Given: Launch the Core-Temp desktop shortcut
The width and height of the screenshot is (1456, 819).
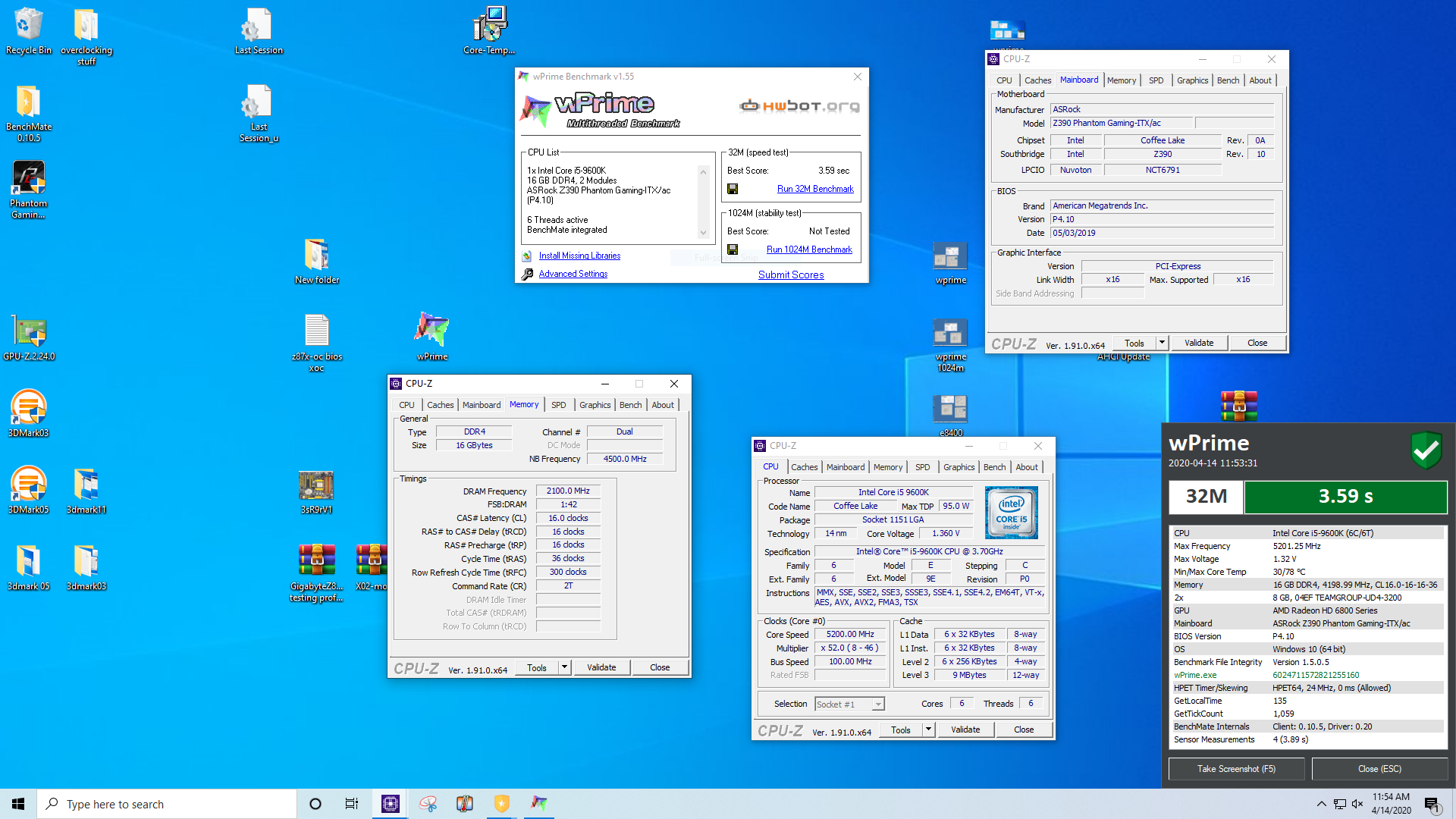Looking at the screenshot, I should (x=489, y=30).
